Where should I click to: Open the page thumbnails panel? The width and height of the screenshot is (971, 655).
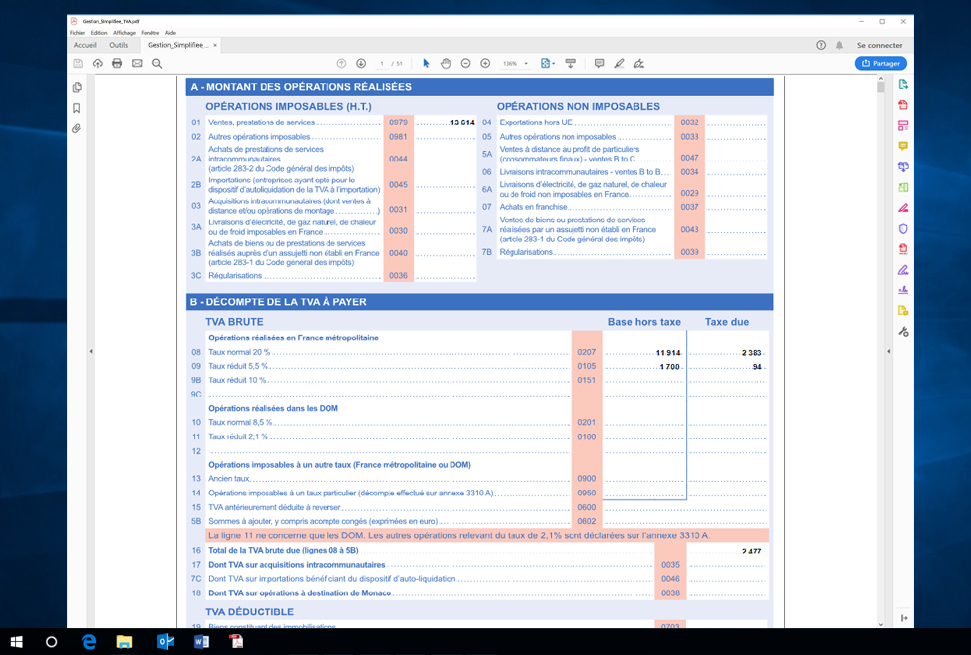coord(77,87)
